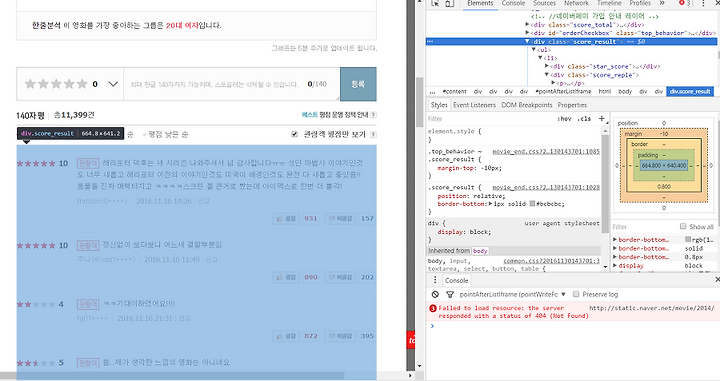Switch to Event Listeners pane

click(x=474, y=105)
